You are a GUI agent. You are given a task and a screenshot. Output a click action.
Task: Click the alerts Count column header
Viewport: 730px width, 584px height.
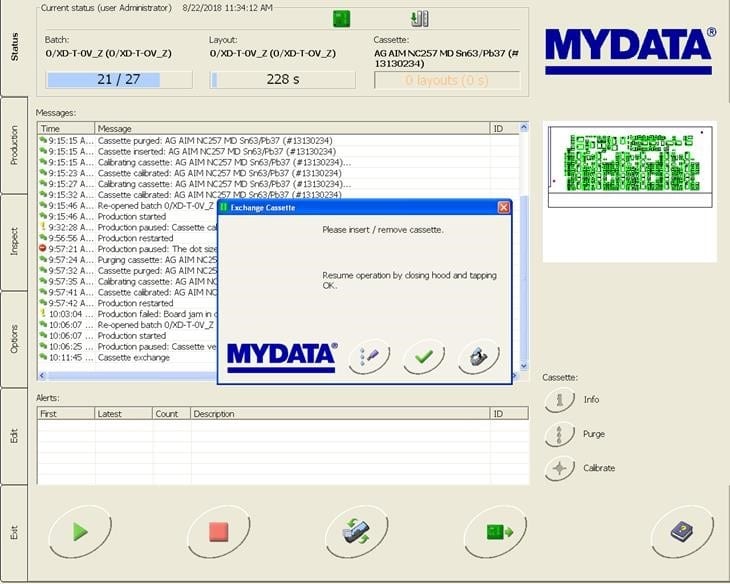pos(171,414)
